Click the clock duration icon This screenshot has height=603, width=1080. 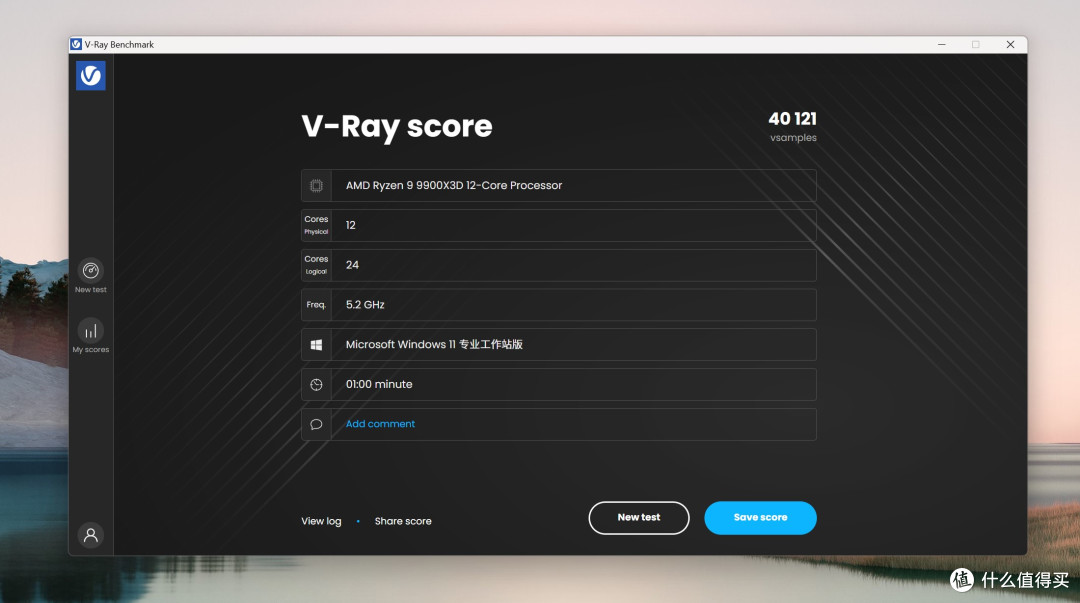(316, 385)
